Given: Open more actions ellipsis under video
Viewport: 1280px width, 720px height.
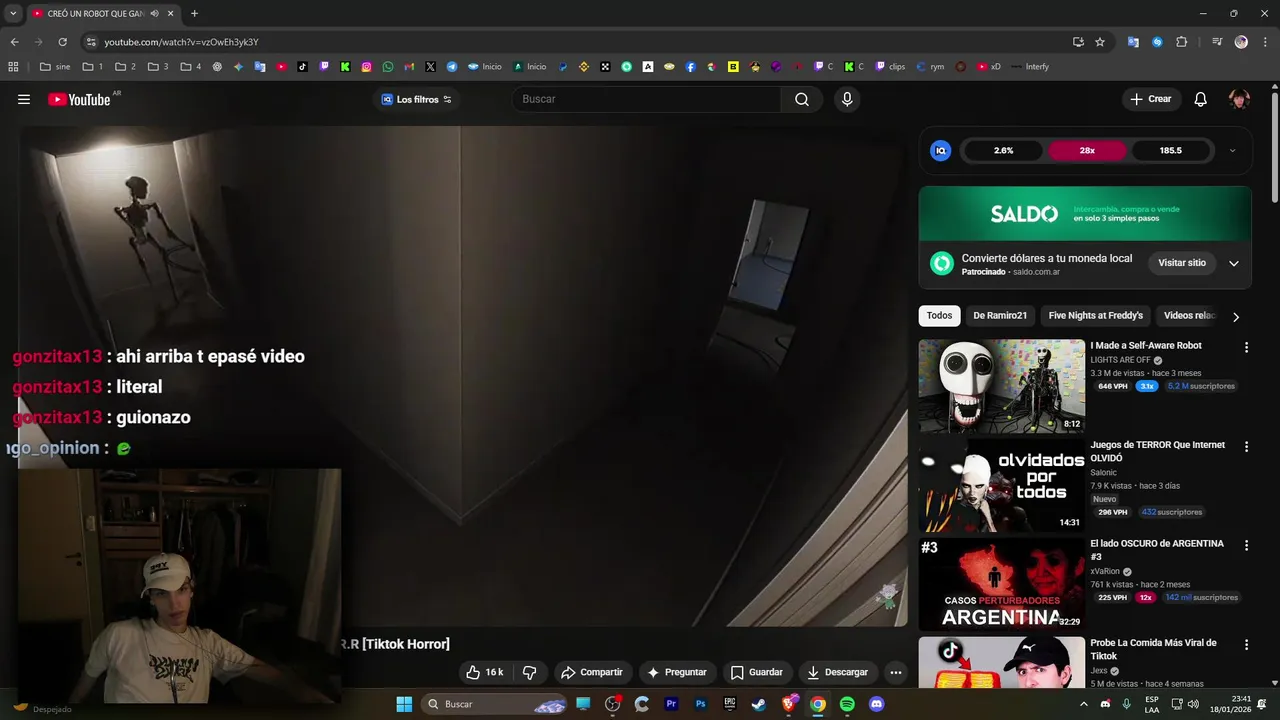Looking at the screenshot, I should [896, 672].
